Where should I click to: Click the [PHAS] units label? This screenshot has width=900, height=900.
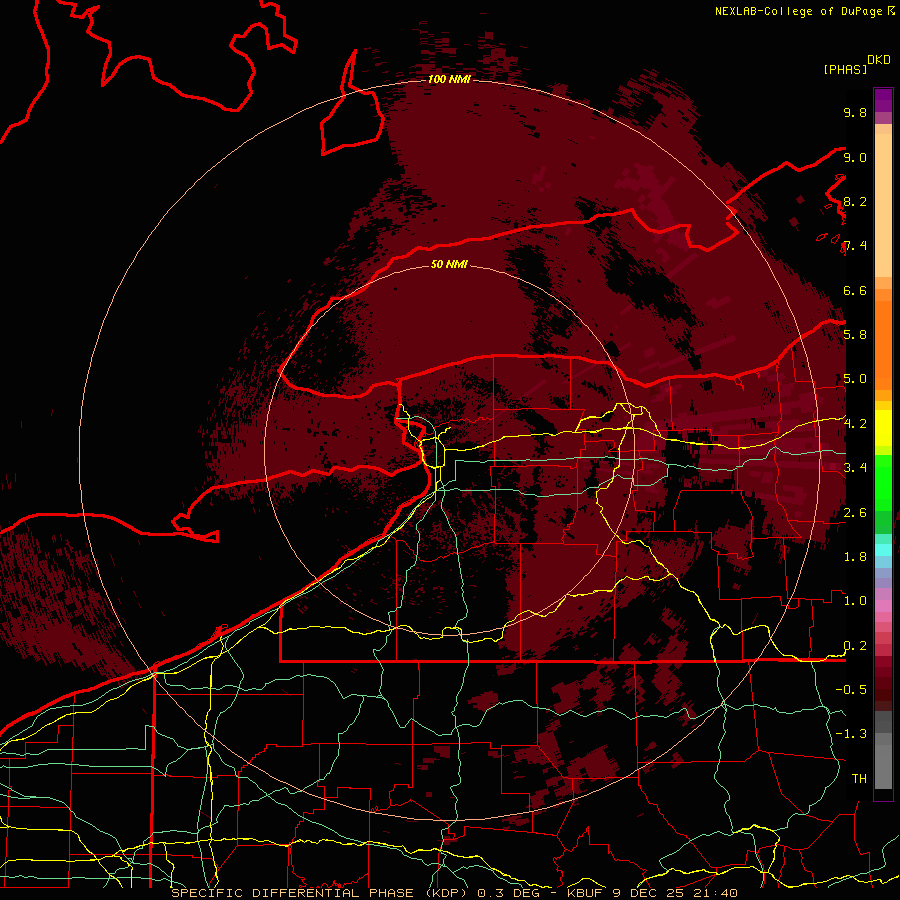coord(845,69)
